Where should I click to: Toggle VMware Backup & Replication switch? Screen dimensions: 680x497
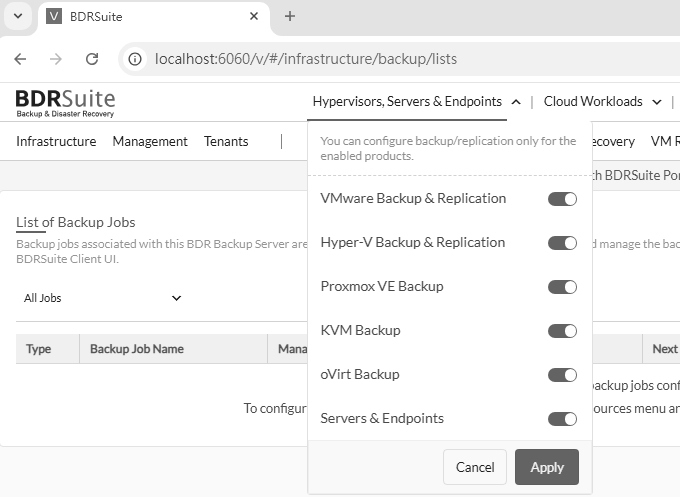pyautogui.click(x=562, y=199)
